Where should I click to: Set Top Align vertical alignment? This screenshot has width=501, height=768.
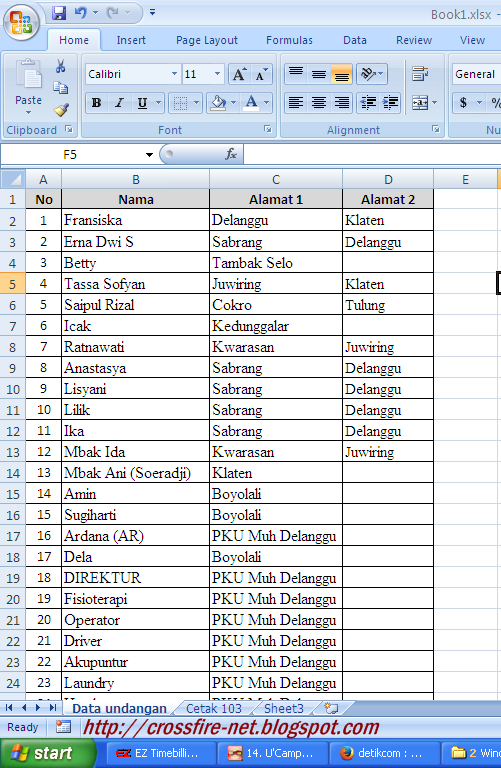click(x=296, y=74)
